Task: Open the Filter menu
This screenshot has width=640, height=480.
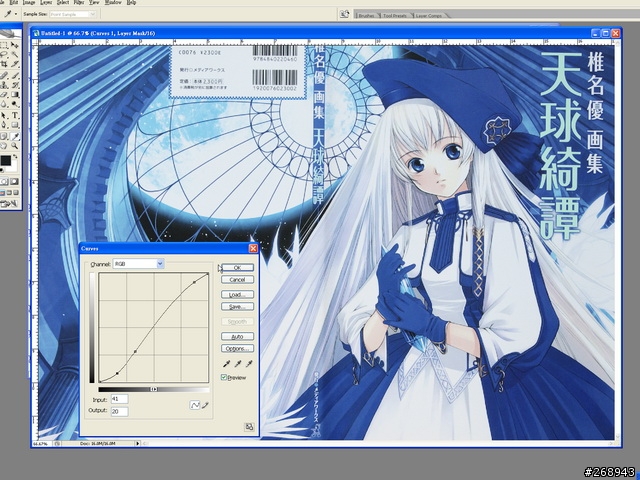Action: pyautogui.click(x=79, y=2)
